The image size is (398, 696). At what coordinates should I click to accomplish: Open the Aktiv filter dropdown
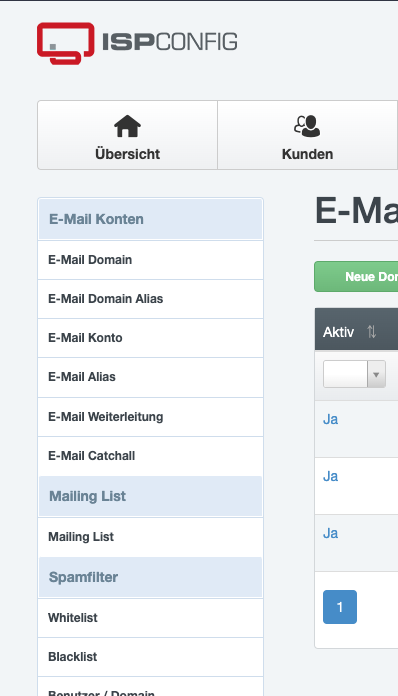click(354, 374)
